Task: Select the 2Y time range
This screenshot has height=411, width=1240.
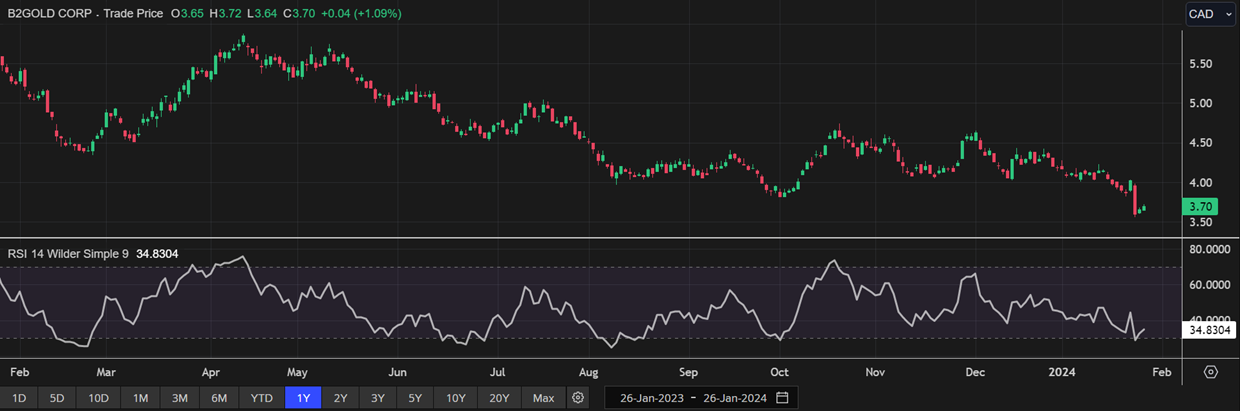Action: point(342,398)
